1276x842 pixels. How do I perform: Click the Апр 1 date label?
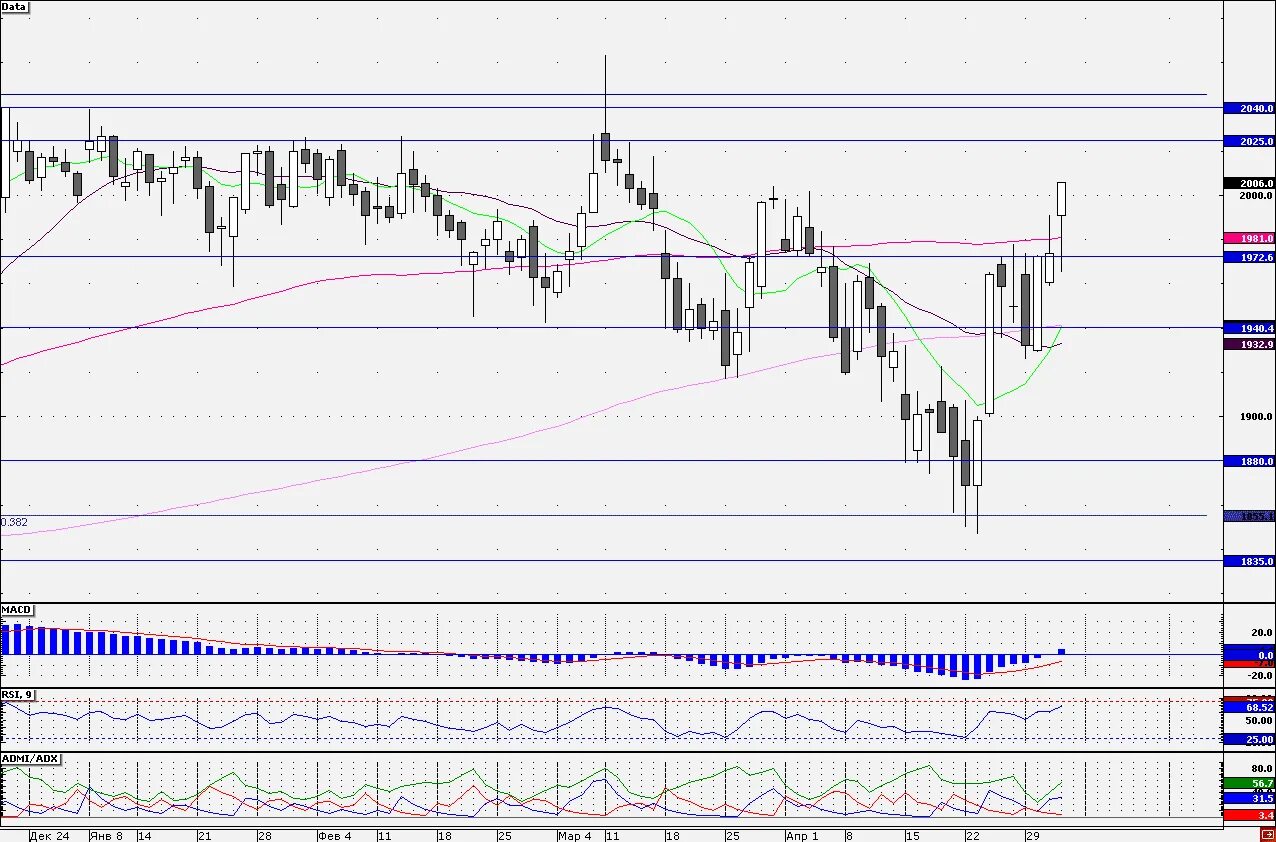tap(802, 835)
